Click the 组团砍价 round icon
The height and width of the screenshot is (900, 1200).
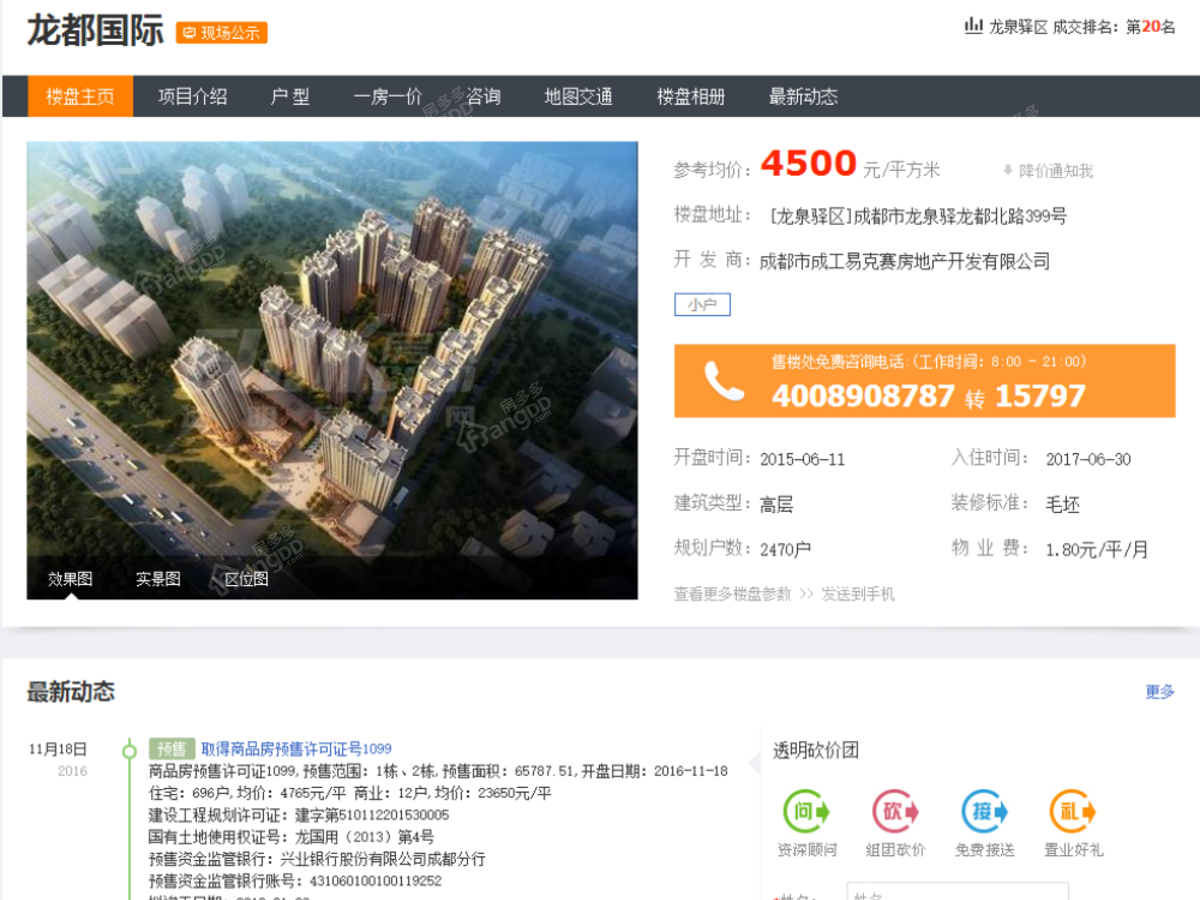click(896, 811)
